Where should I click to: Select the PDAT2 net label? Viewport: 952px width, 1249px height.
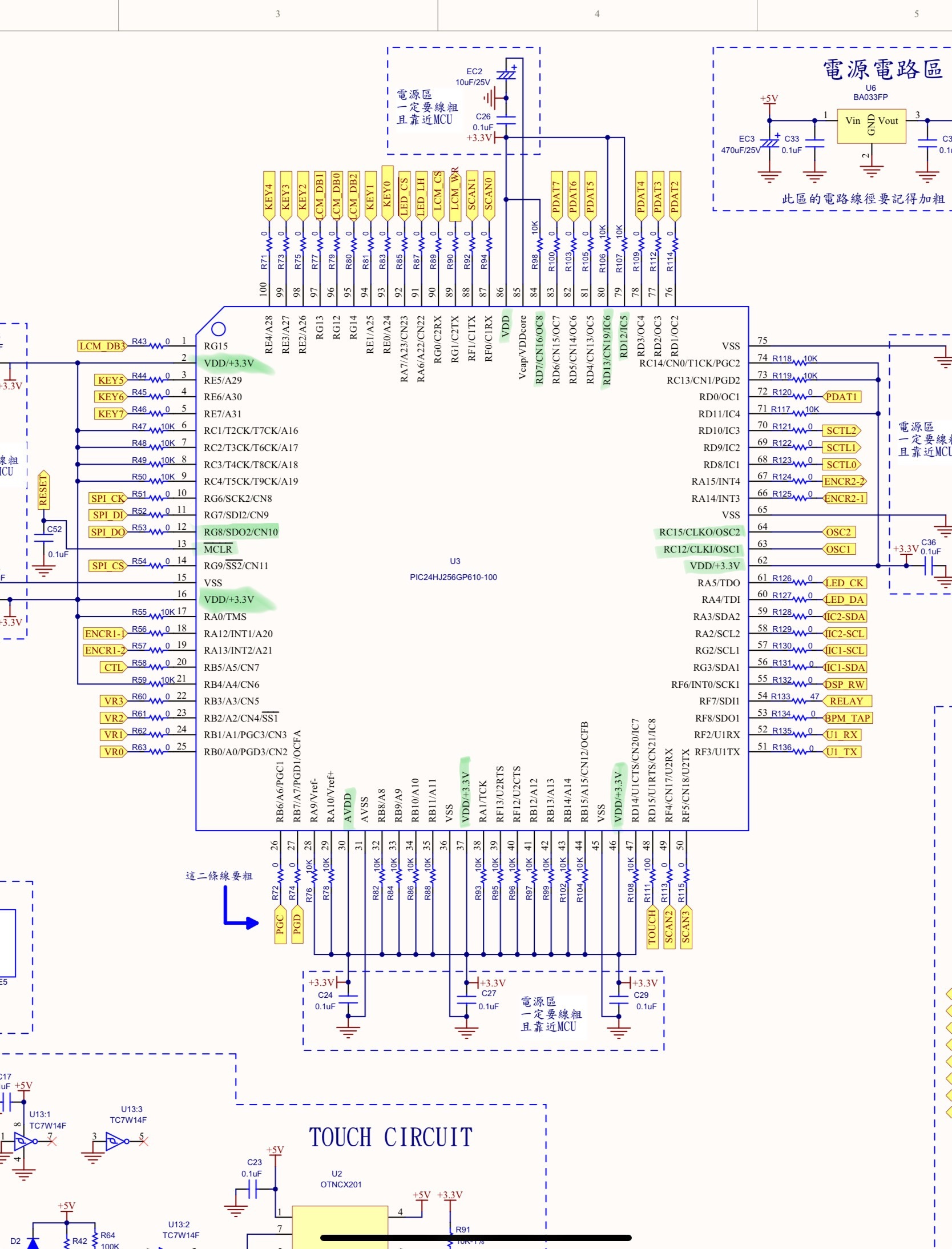coord(675,196)
